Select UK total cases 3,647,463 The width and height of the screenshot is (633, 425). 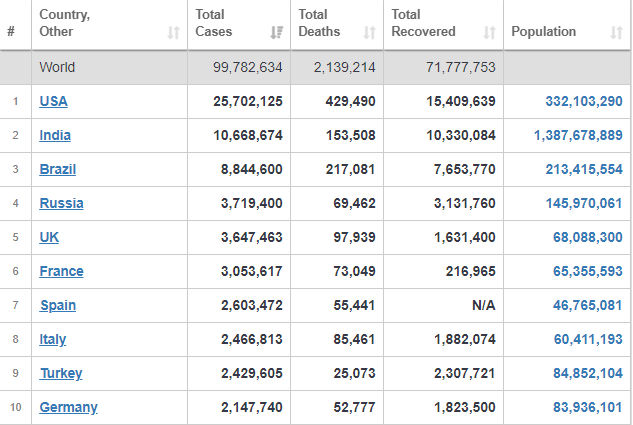[x=252, y=237]
